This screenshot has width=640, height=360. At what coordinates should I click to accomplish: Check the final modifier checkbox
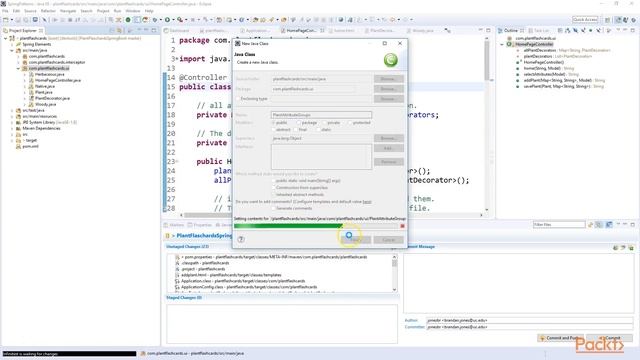[x=297, y=129]
